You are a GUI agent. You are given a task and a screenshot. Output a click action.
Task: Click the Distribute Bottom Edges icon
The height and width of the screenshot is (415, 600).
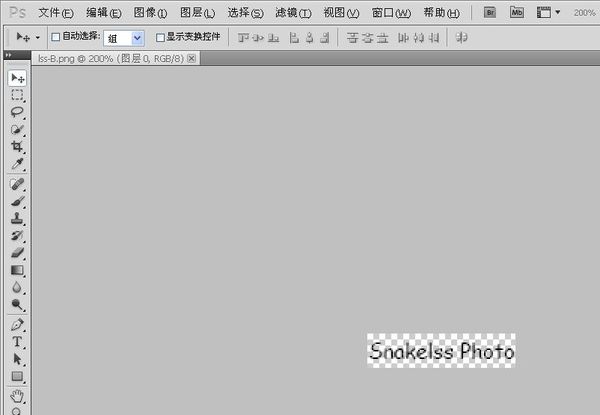[x=383, y=37]
